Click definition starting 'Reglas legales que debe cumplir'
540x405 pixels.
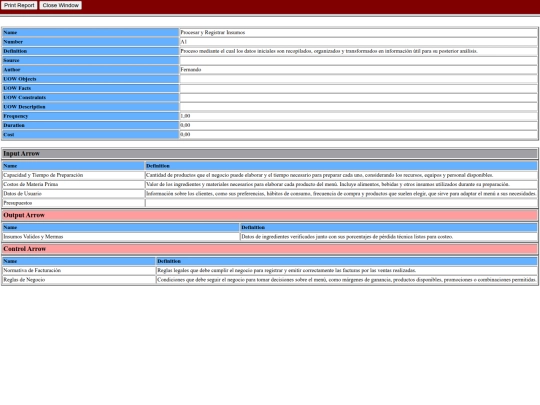(x=287, y=271)
